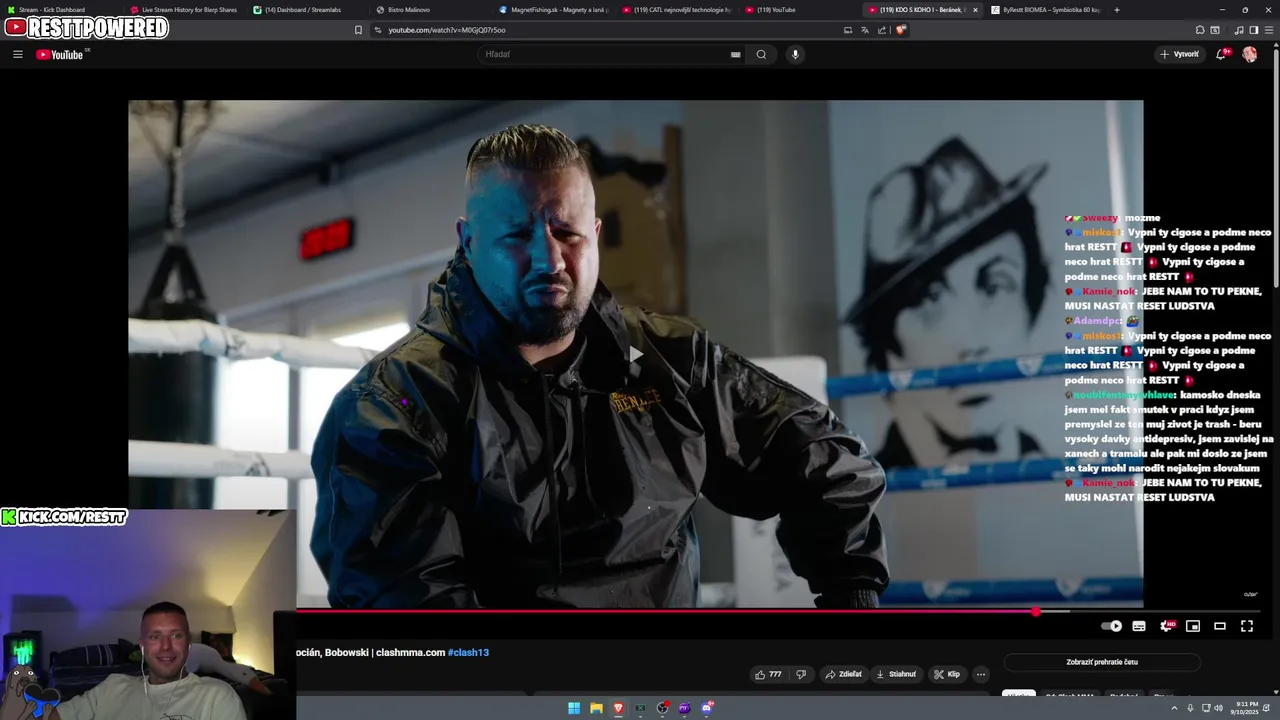The image size is (1280, 720).
Task: Toggle autoplay switch in player
Action: [x=1111, y=626]
